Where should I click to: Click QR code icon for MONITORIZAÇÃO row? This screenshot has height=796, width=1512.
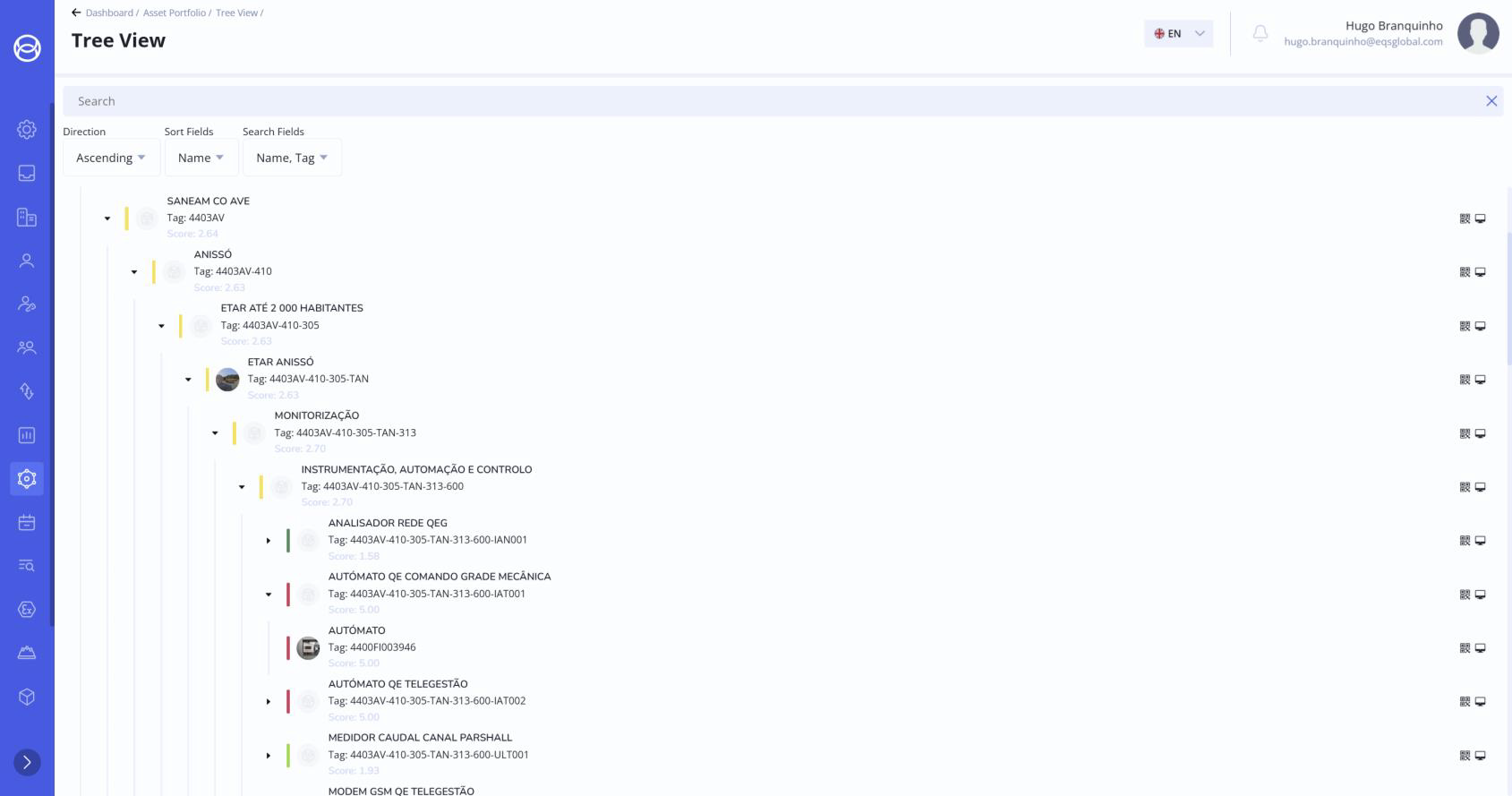point(1465,433)
